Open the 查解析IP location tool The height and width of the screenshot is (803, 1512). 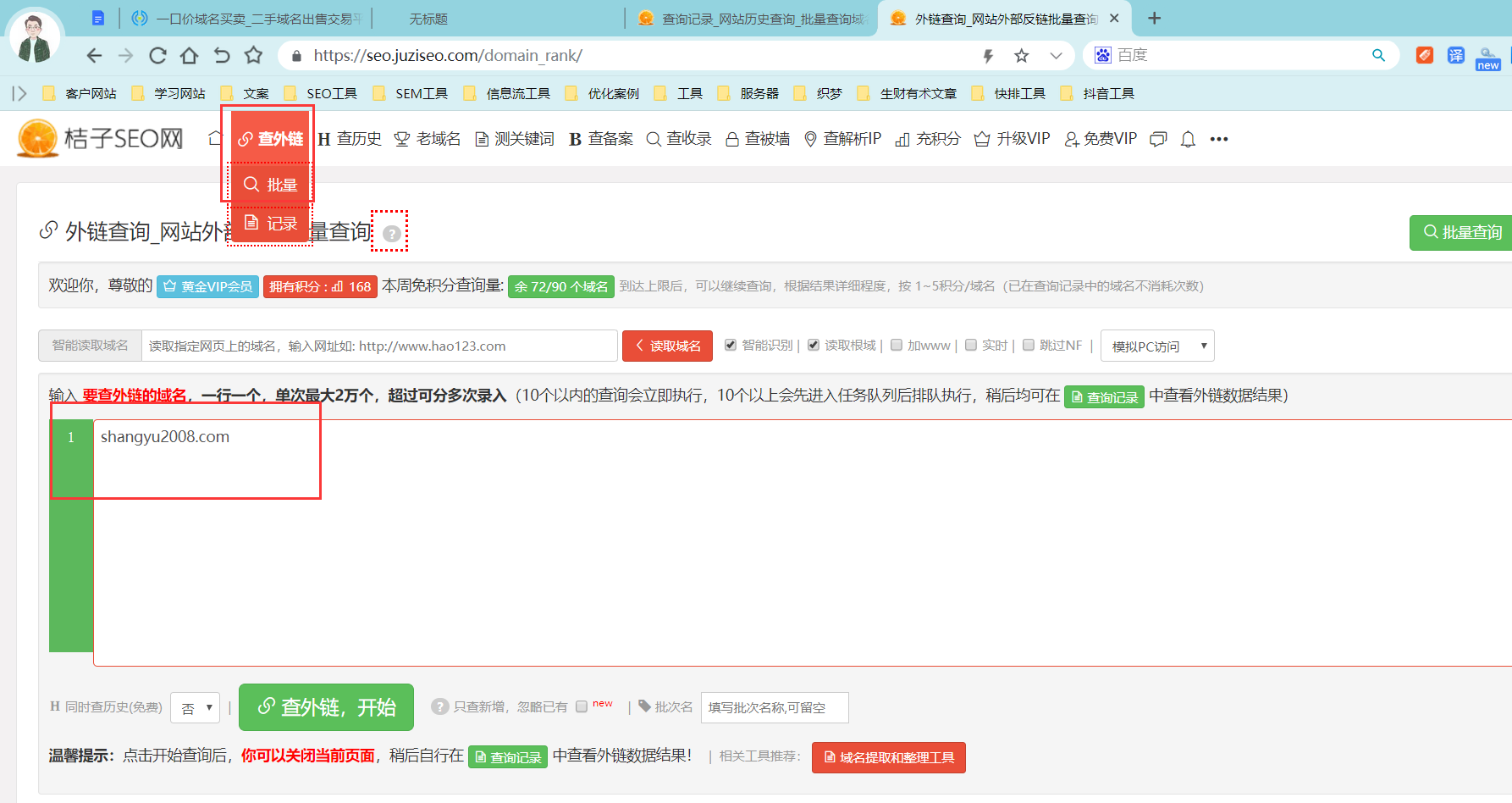coord(842,138)
